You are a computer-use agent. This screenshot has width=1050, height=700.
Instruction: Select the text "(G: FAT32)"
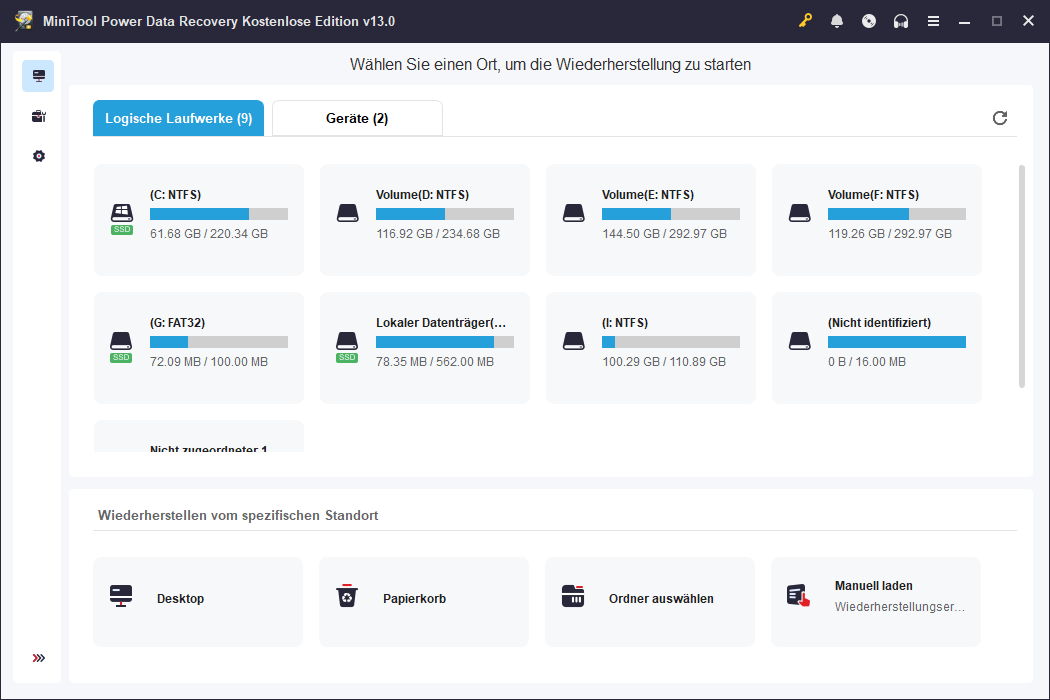pyautogui.click(x=177, y=323)
